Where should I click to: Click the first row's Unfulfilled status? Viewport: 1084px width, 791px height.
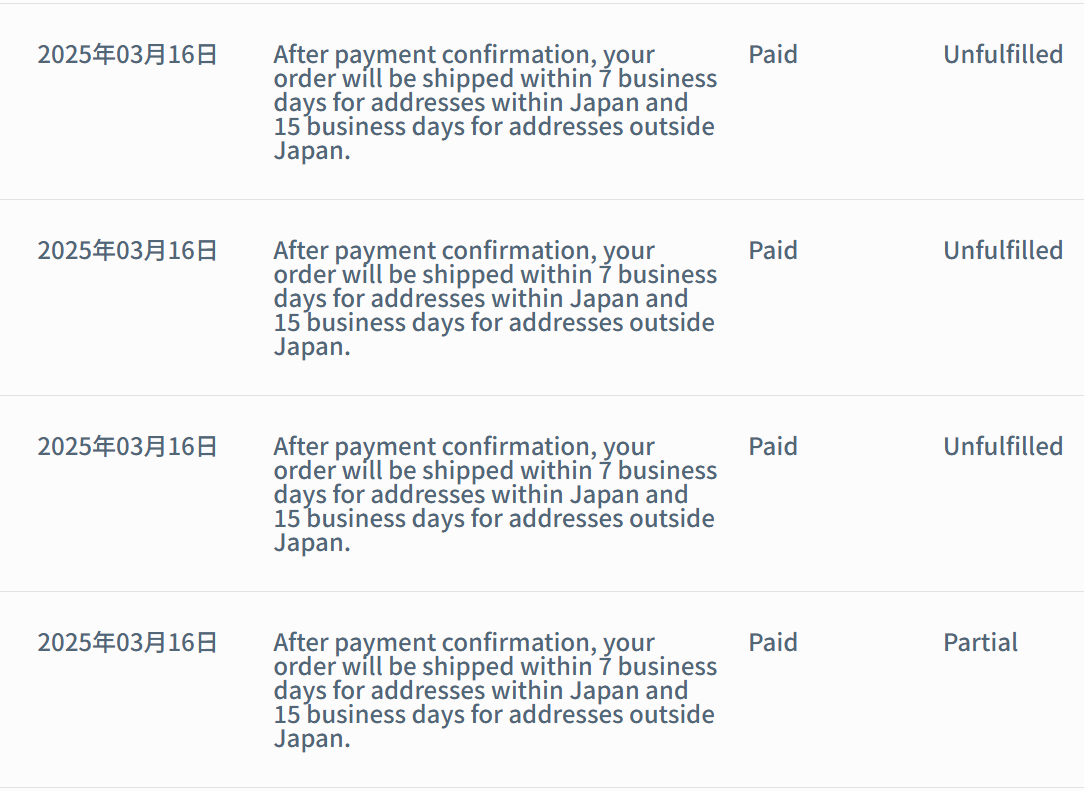click(1002, 54)
